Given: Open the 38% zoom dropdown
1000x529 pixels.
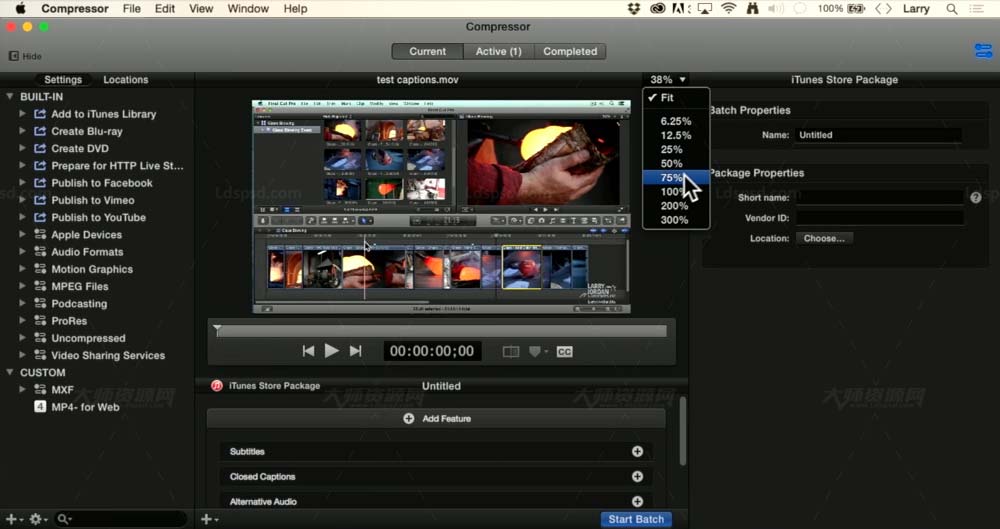Looking at the screenshot, I should [668, 80].
